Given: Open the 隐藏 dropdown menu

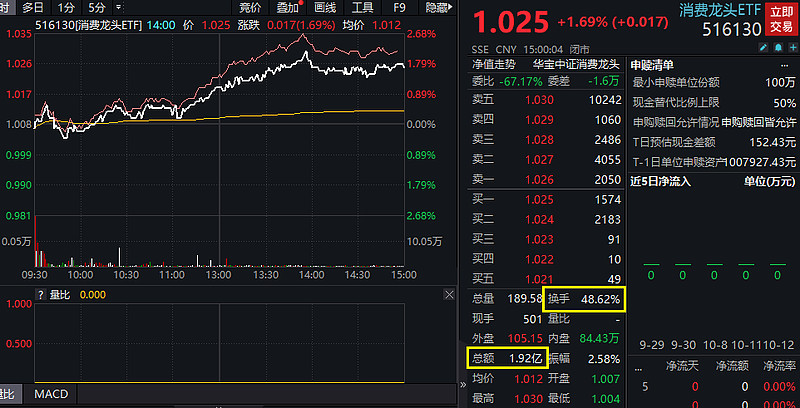Looking at the screenshot, I should (440, 7).
